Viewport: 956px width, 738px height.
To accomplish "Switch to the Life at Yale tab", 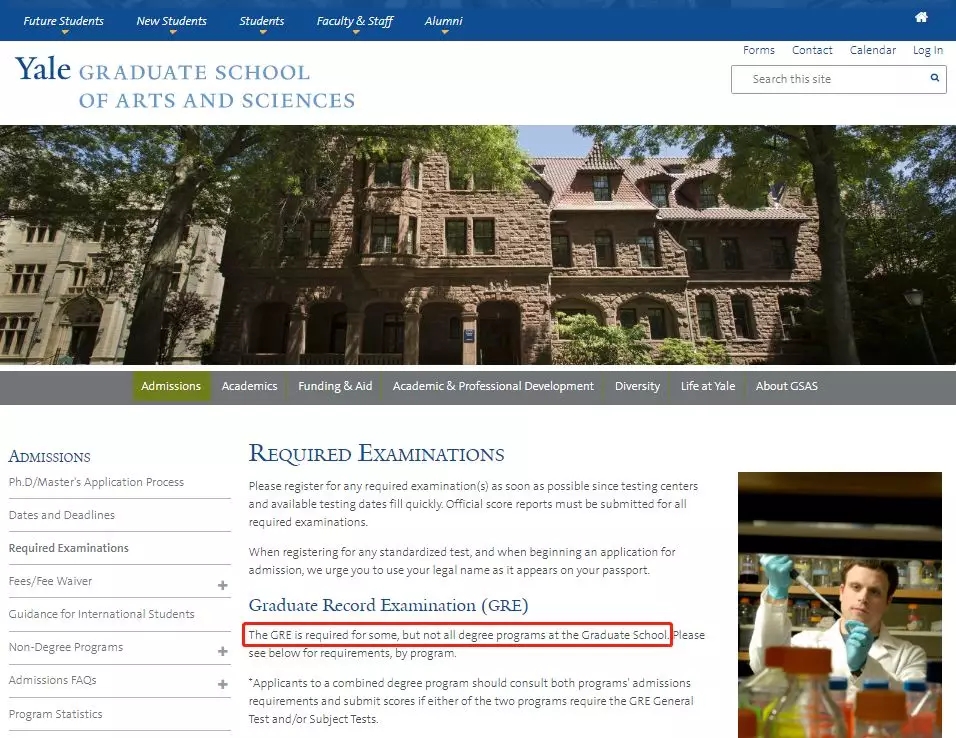I will pyautogui.click(x=708, y=386).
